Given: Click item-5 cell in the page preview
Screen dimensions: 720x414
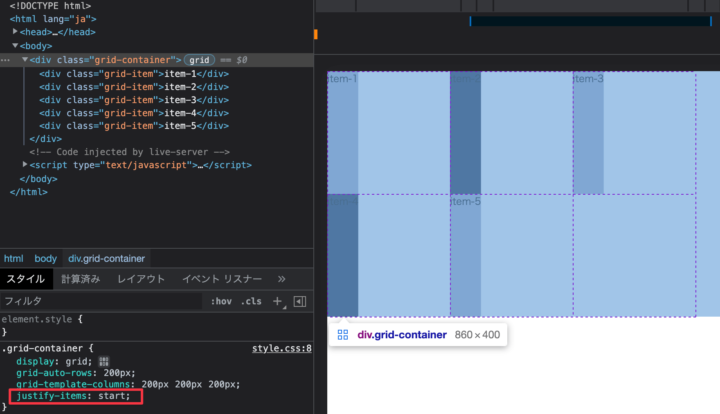Looking at the screenshot, I should [466, 255].
